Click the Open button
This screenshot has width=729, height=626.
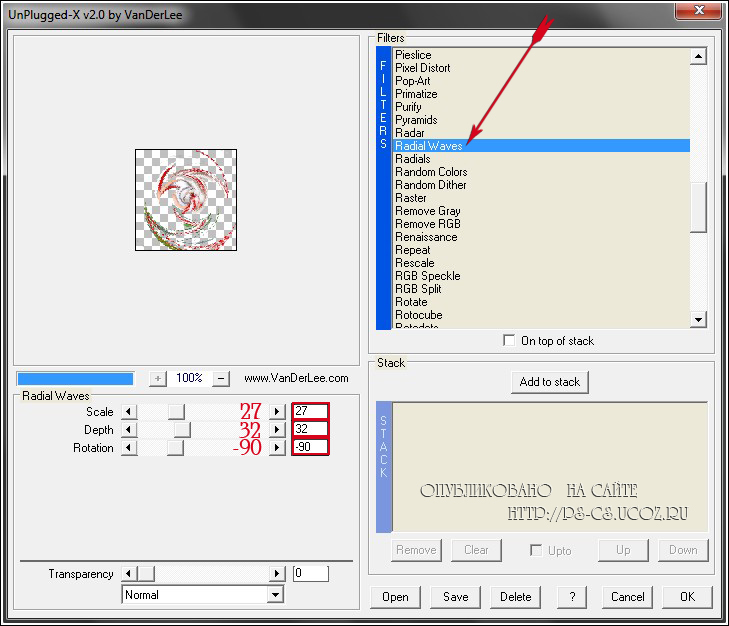(395, 597)
